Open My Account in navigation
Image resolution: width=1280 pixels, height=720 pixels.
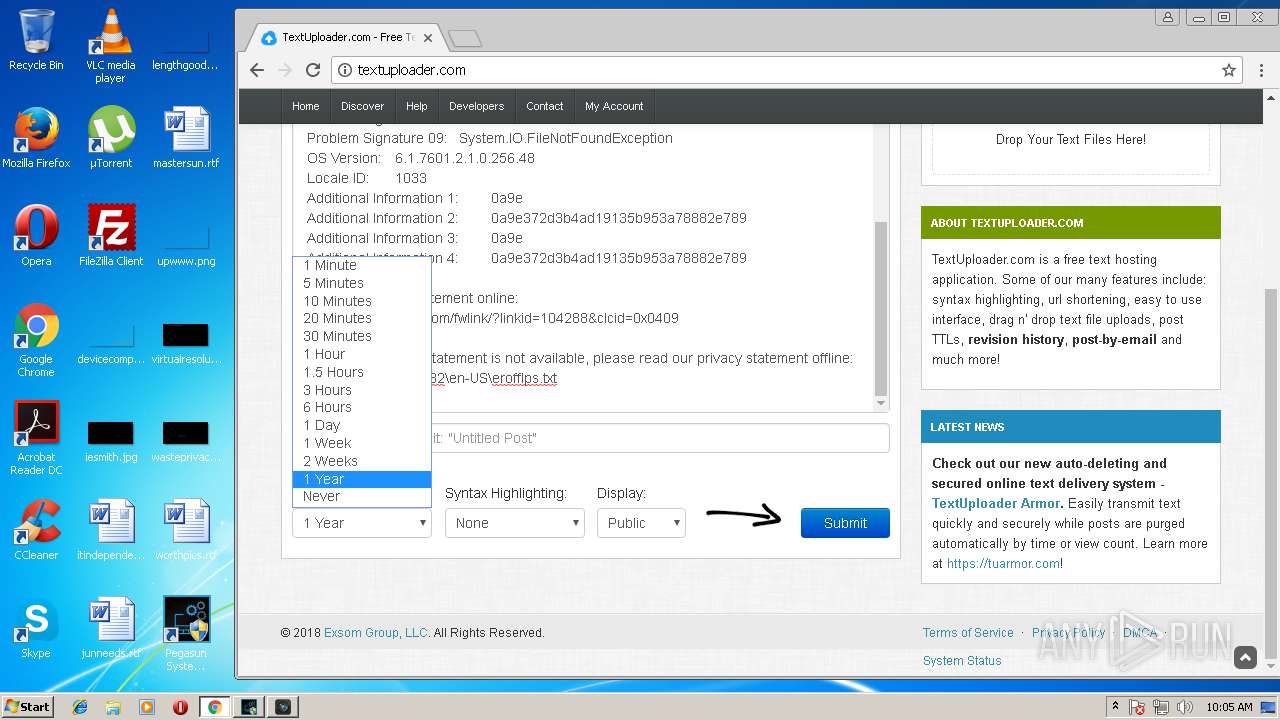[x=614, y=106]
